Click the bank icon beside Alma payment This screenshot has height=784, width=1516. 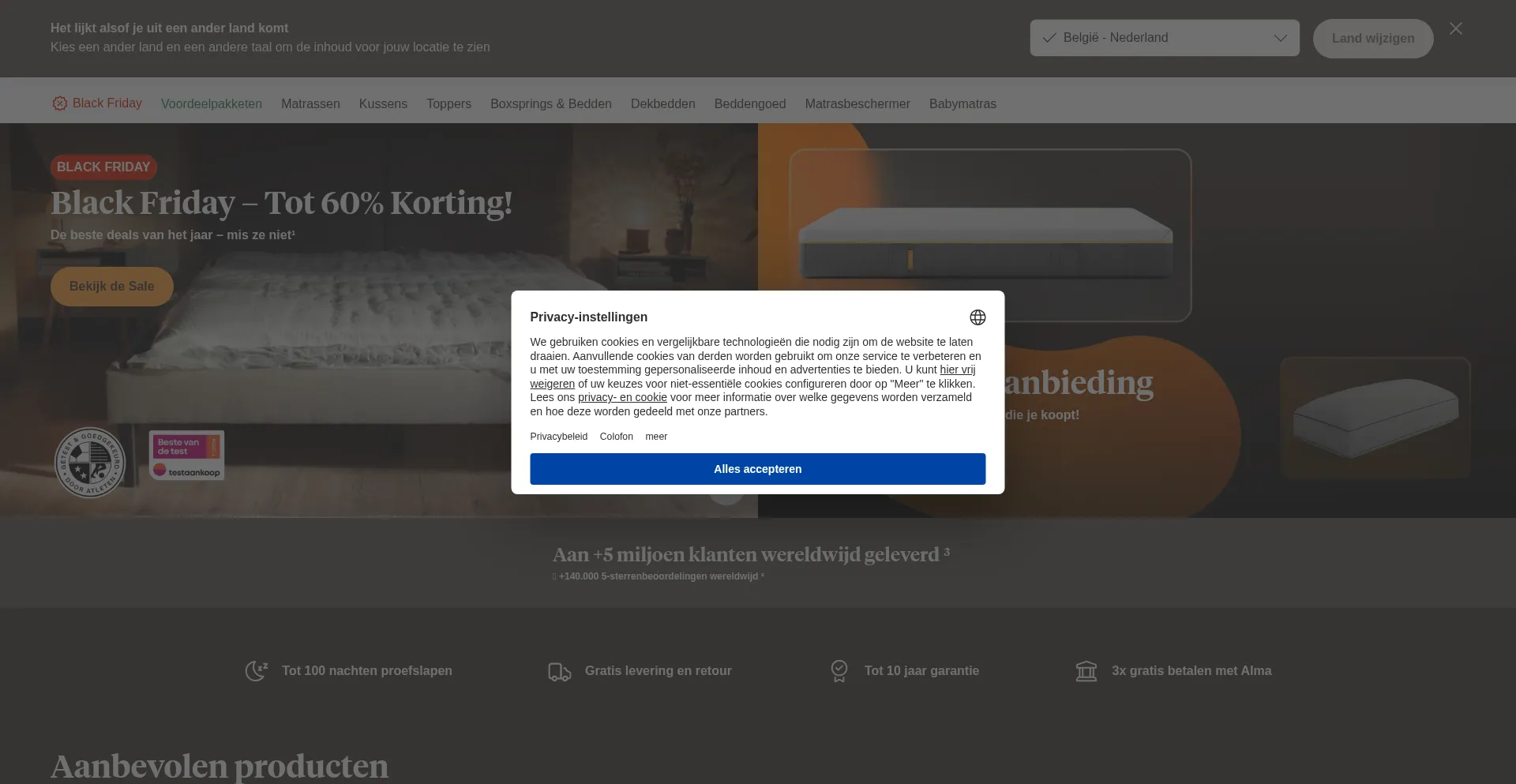(x=1086, y=671)
